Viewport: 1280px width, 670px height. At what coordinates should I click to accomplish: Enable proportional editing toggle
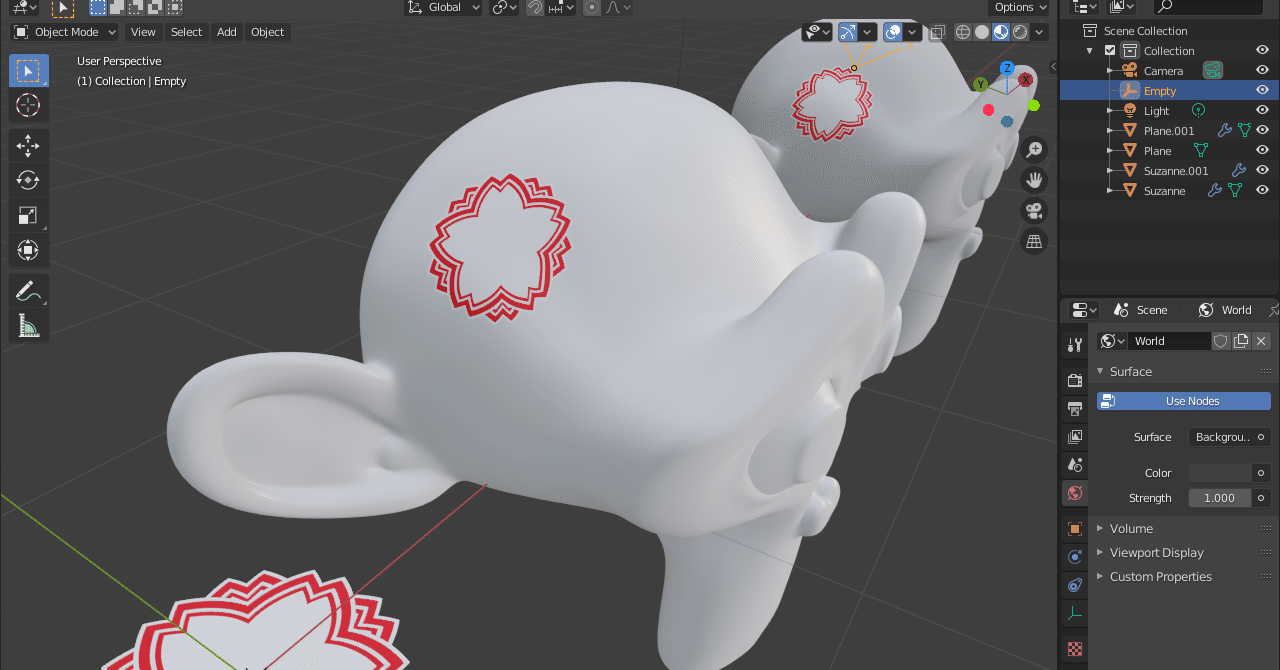[592, 7]
